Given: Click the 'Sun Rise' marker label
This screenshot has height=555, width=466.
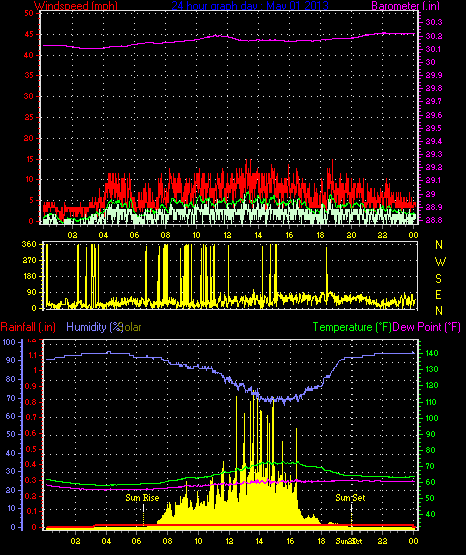Looking at the screenshot, I should [x=142, y=498].
